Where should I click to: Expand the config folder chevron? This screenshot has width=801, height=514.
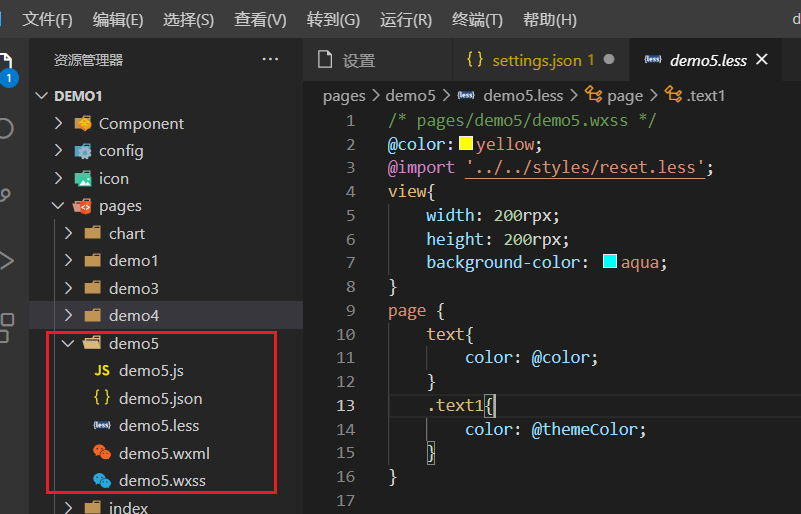click(58, 151)
